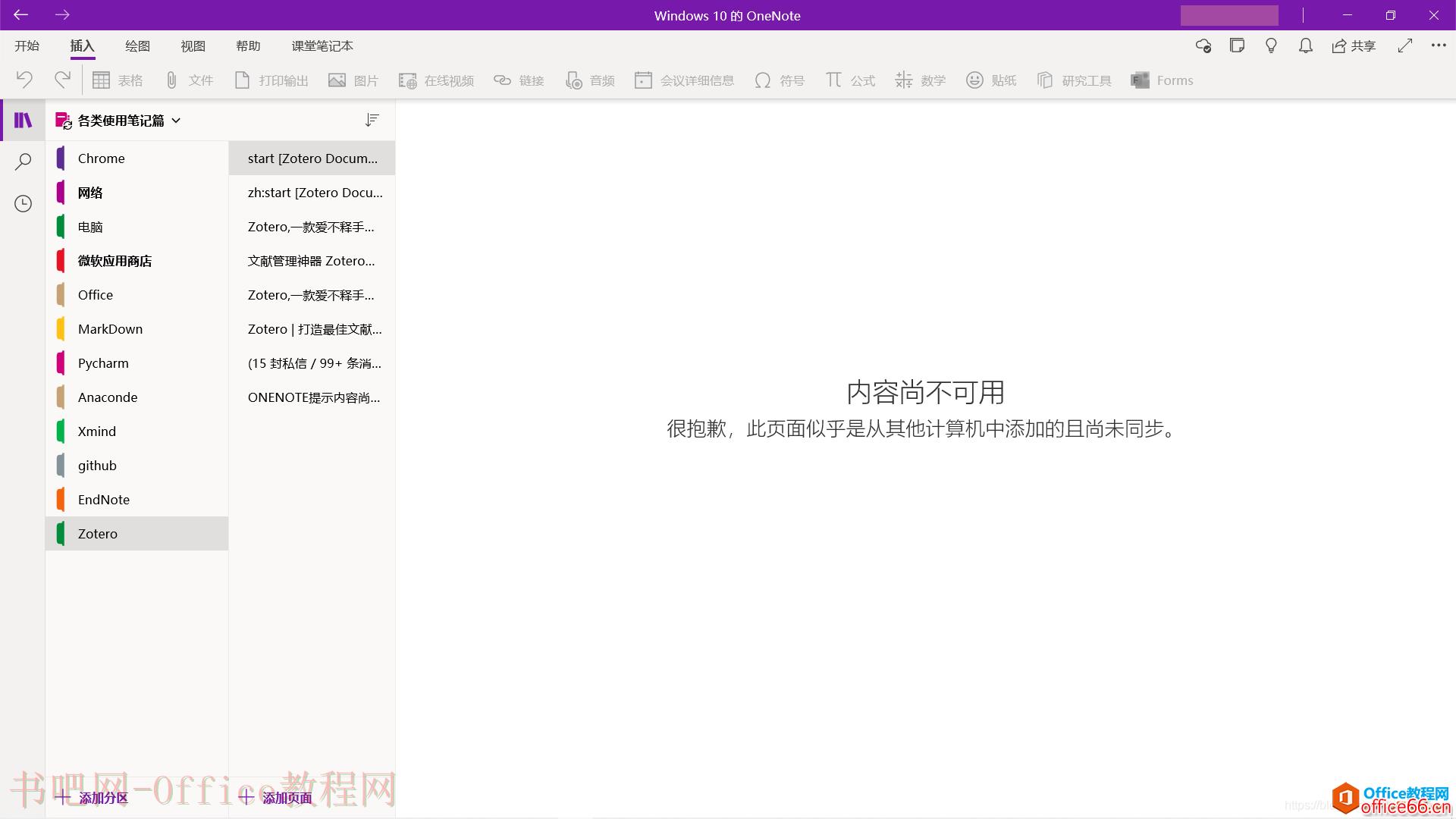Insert a link (链接)
Screen dimensions: 1456x819
[519, 80]
